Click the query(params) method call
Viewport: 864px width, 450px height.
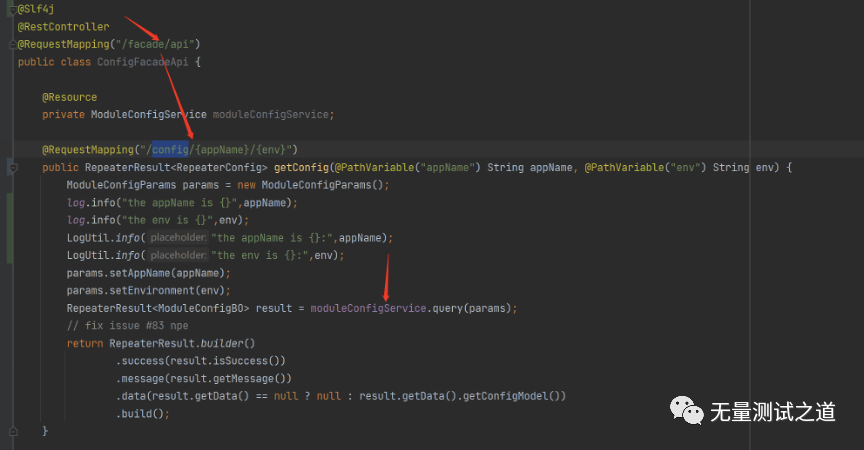[472, 308]
